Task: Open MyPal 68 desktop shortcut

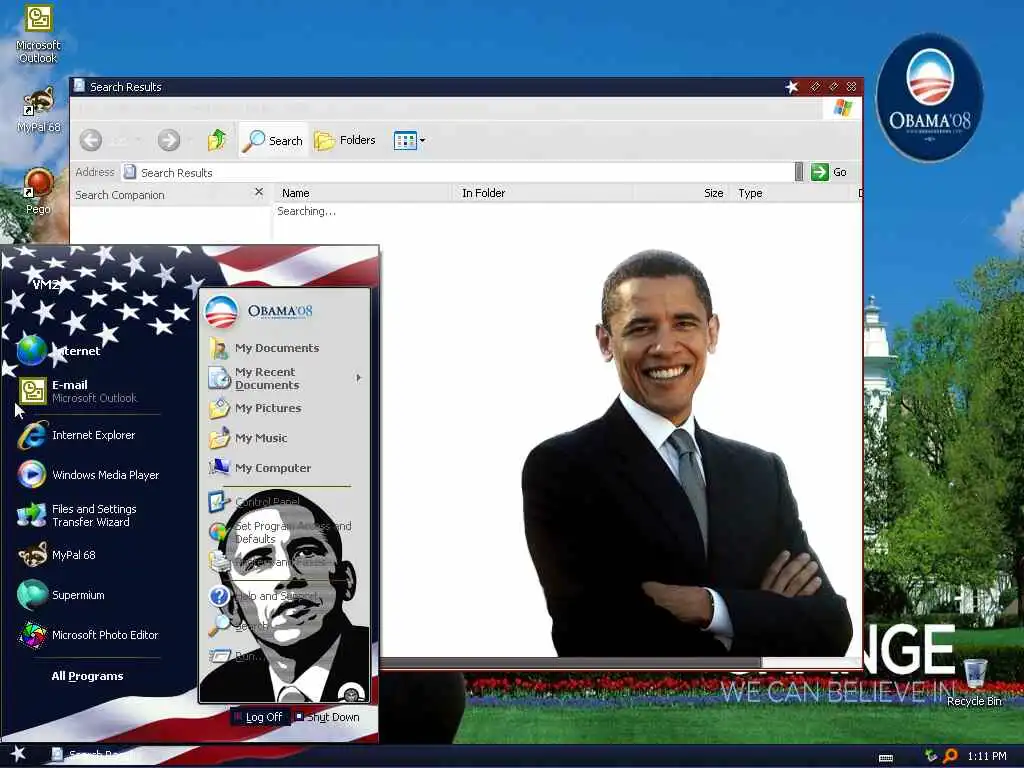Action: coord(38,110)
